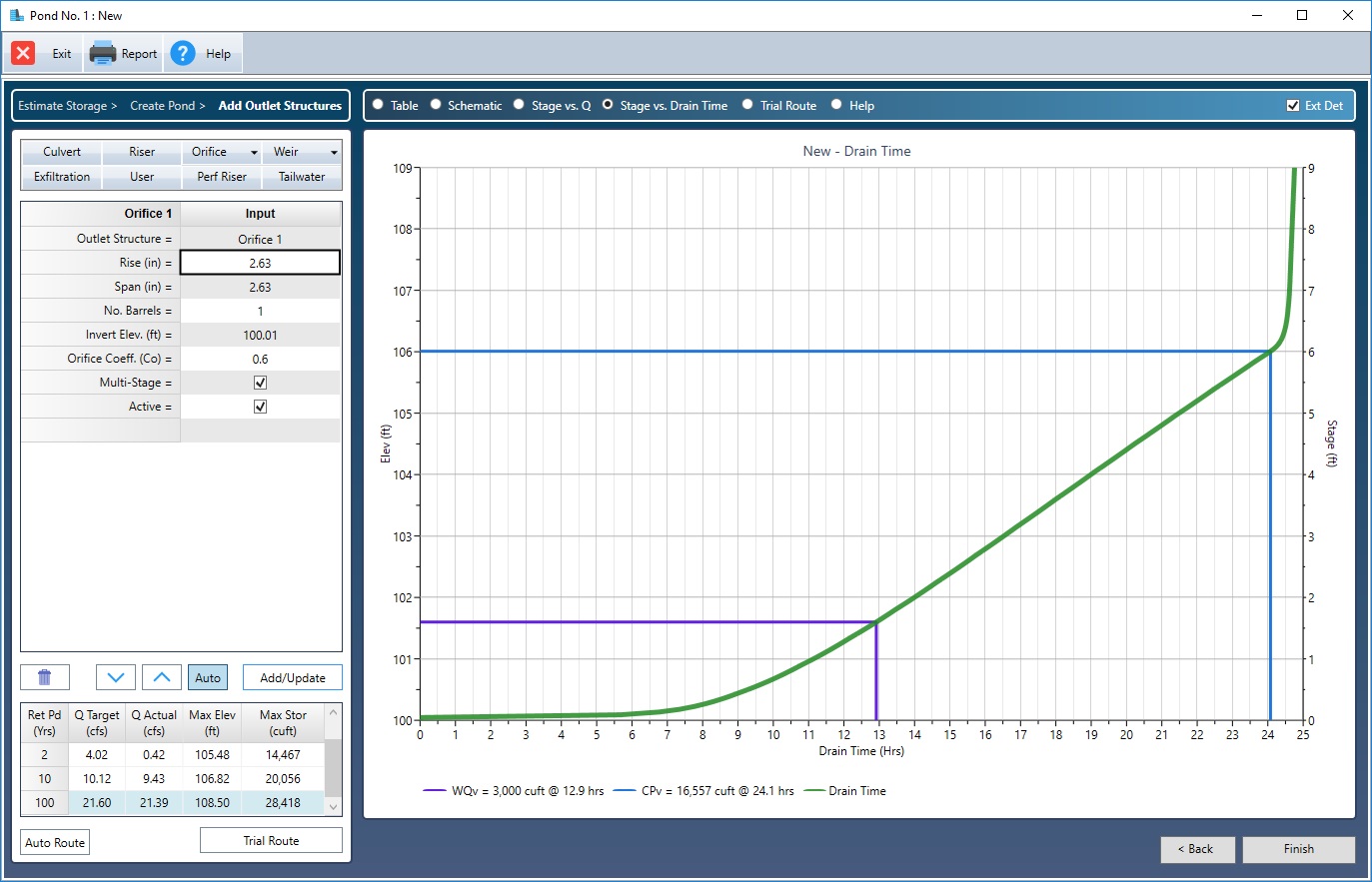Viewport: 1372px width, 882px height.
Task: Expand the Weir dropdown arrow
Action: pos(334,153)
